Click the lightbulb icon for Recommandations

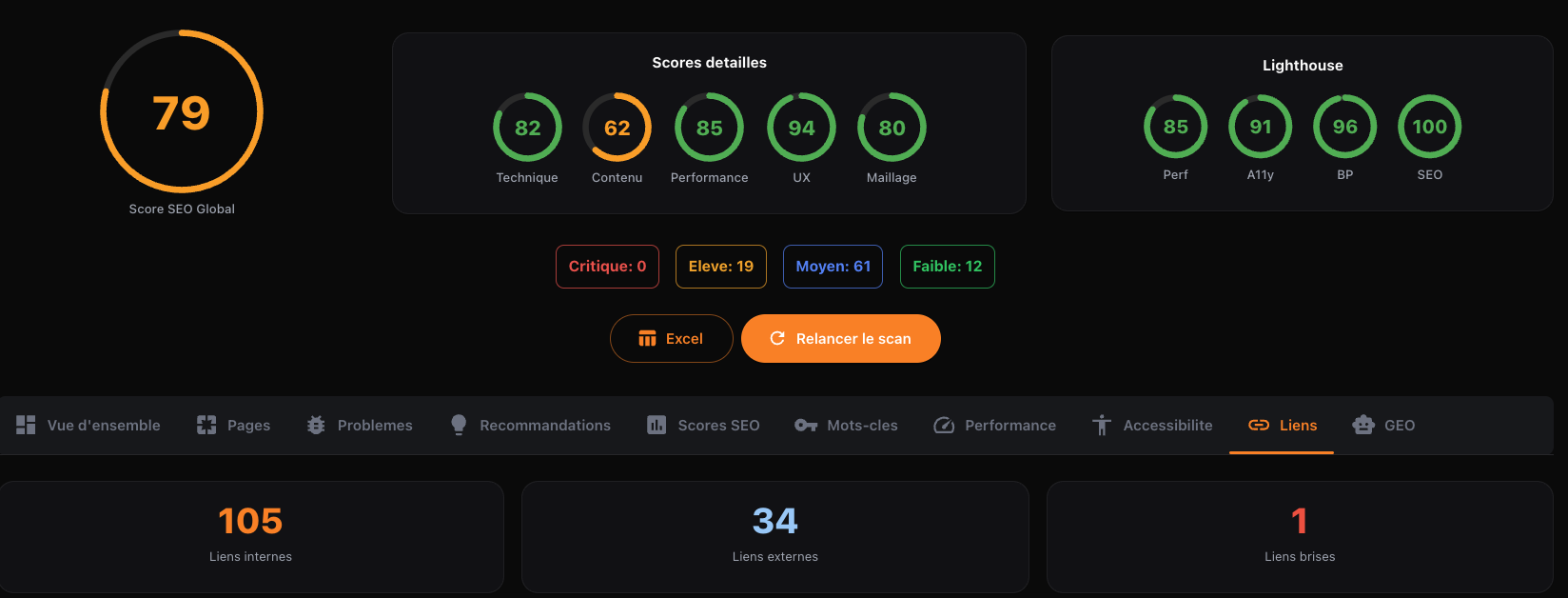[459, 426]
